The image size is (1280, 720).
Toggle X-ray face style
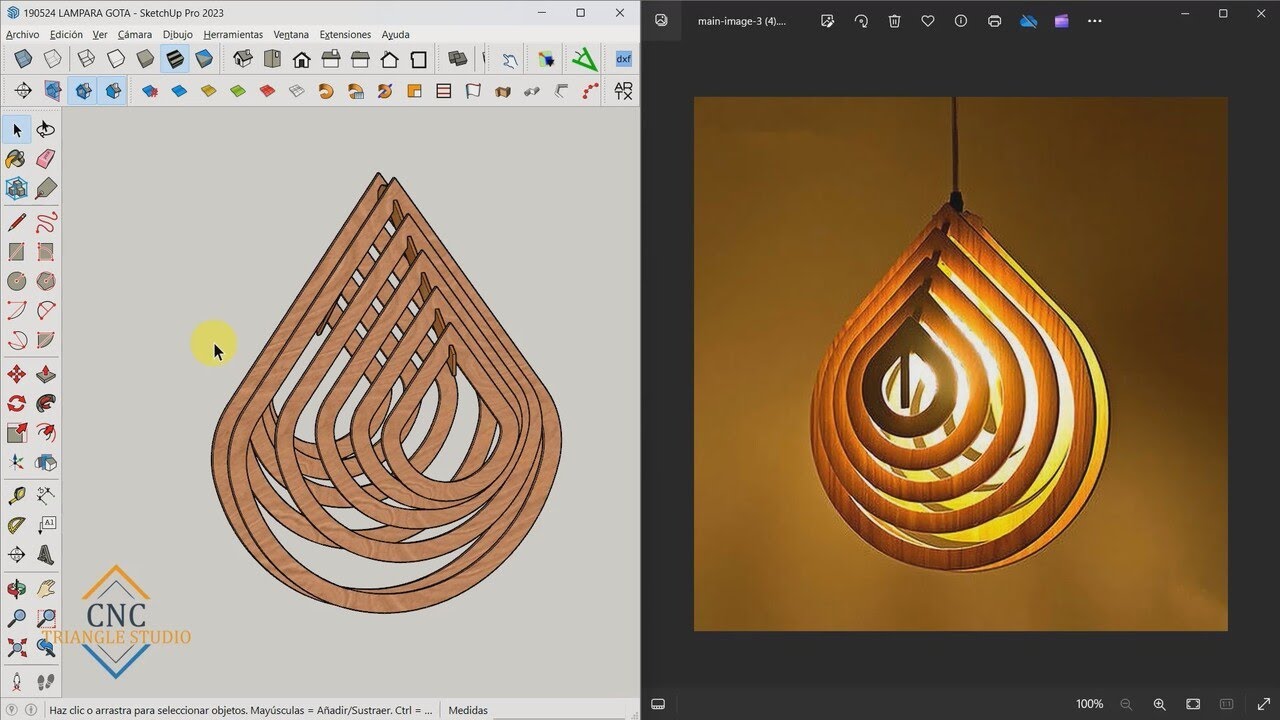click(23, 59)
